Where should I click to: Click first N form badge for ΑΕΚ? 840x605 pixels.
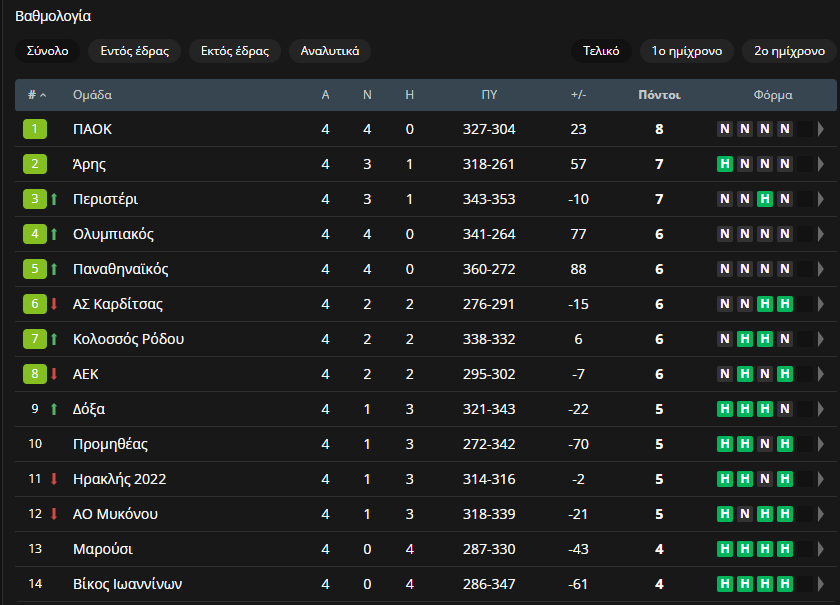point(725,374)
